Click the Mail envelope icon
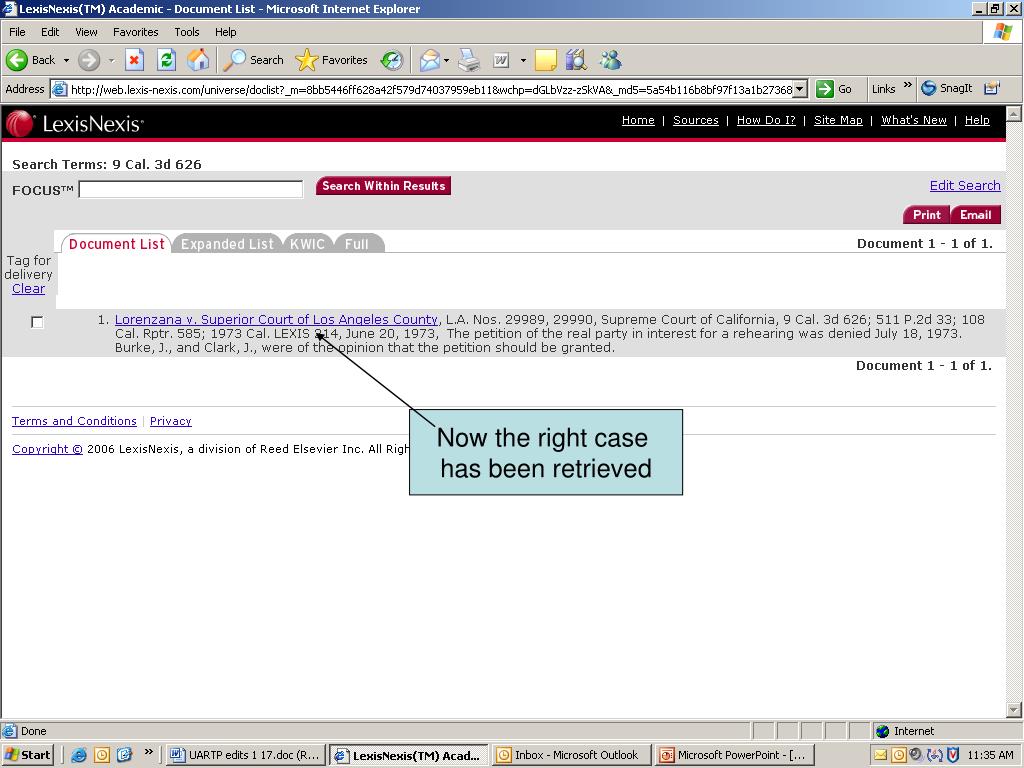Screen dimensions: 1024x768 pyautogui.click(x=430, y=60)
